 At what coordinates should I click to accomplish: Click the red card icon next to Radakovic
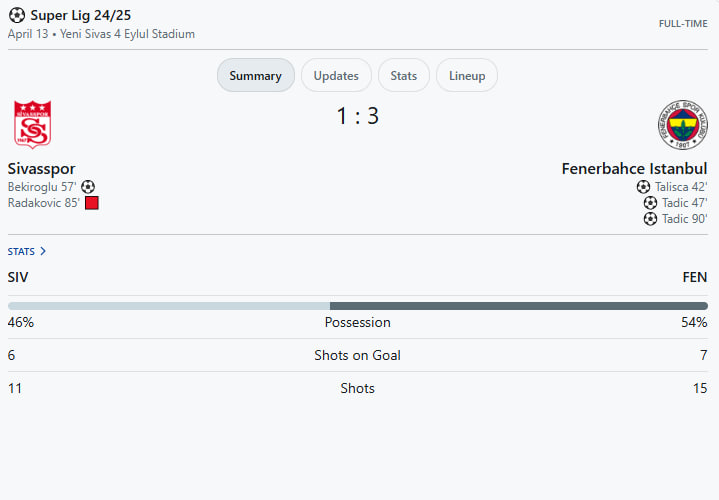(92, 203)
